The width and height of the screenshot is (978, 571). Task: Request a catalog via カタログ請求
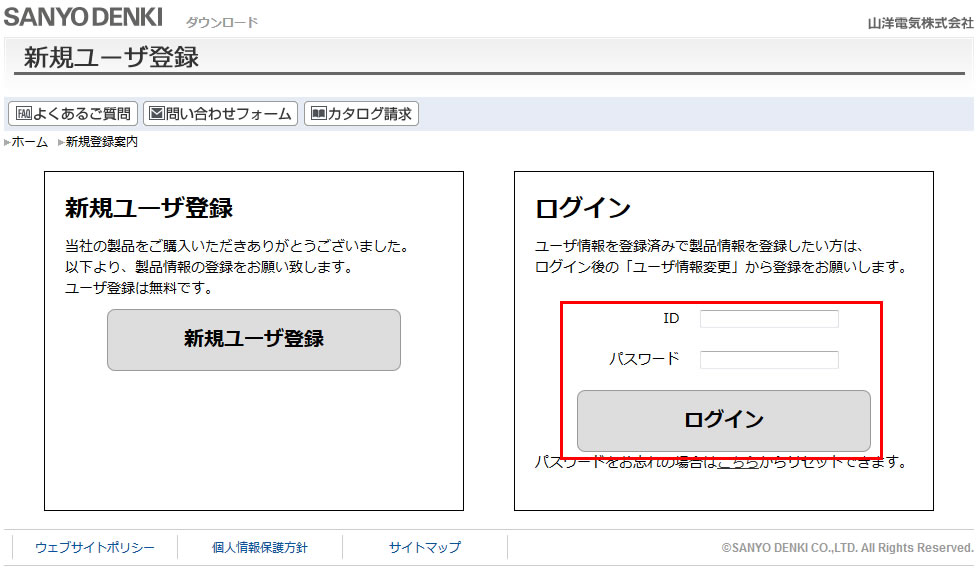[x=369, y=114]
